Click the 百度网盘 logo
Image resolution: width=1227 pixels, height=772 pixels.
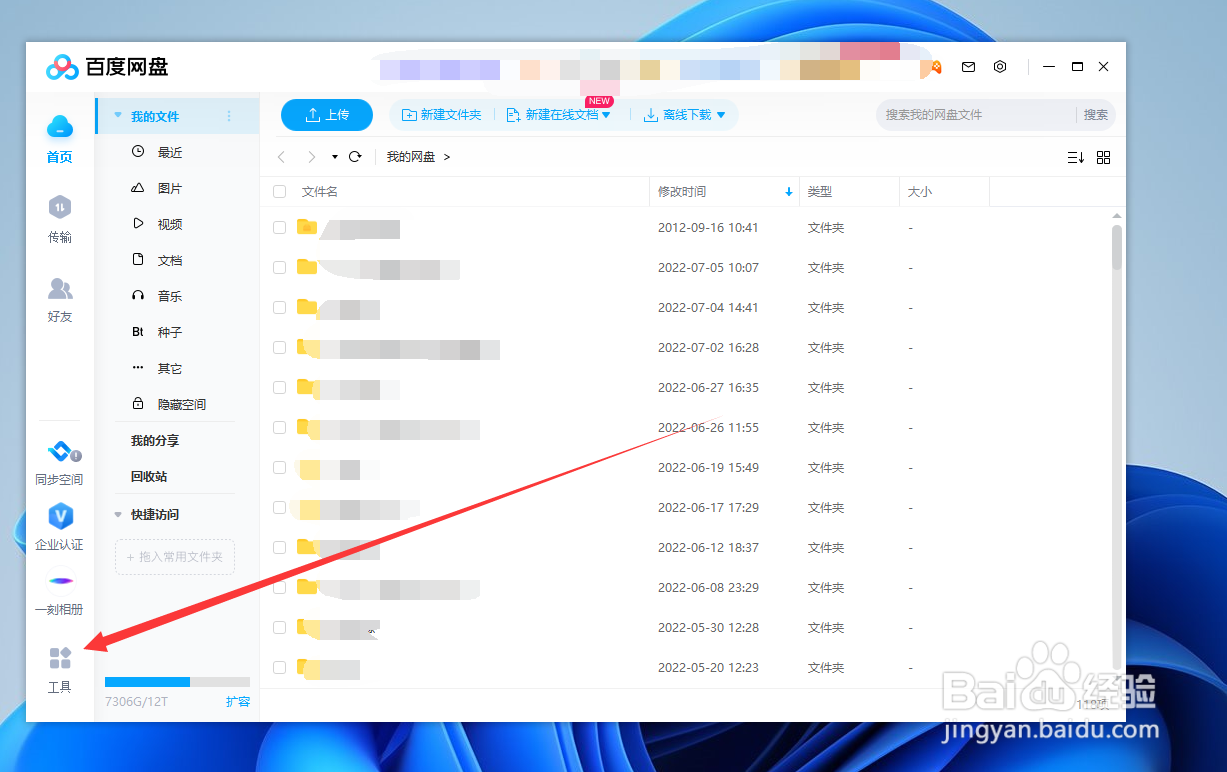(x=107, y=67)
